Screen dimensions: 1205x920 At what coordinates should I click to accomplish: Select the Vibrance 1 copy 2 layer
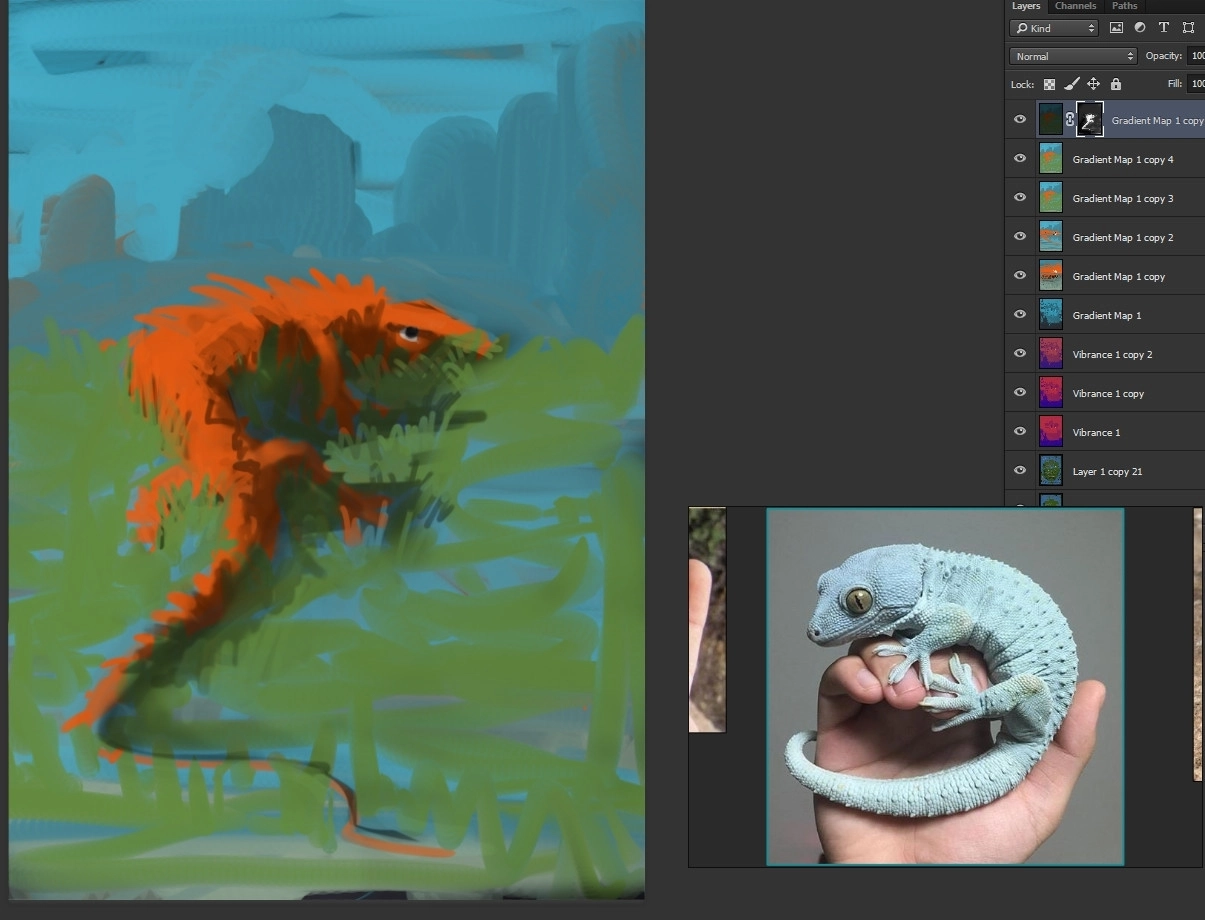coord(1112,354)
